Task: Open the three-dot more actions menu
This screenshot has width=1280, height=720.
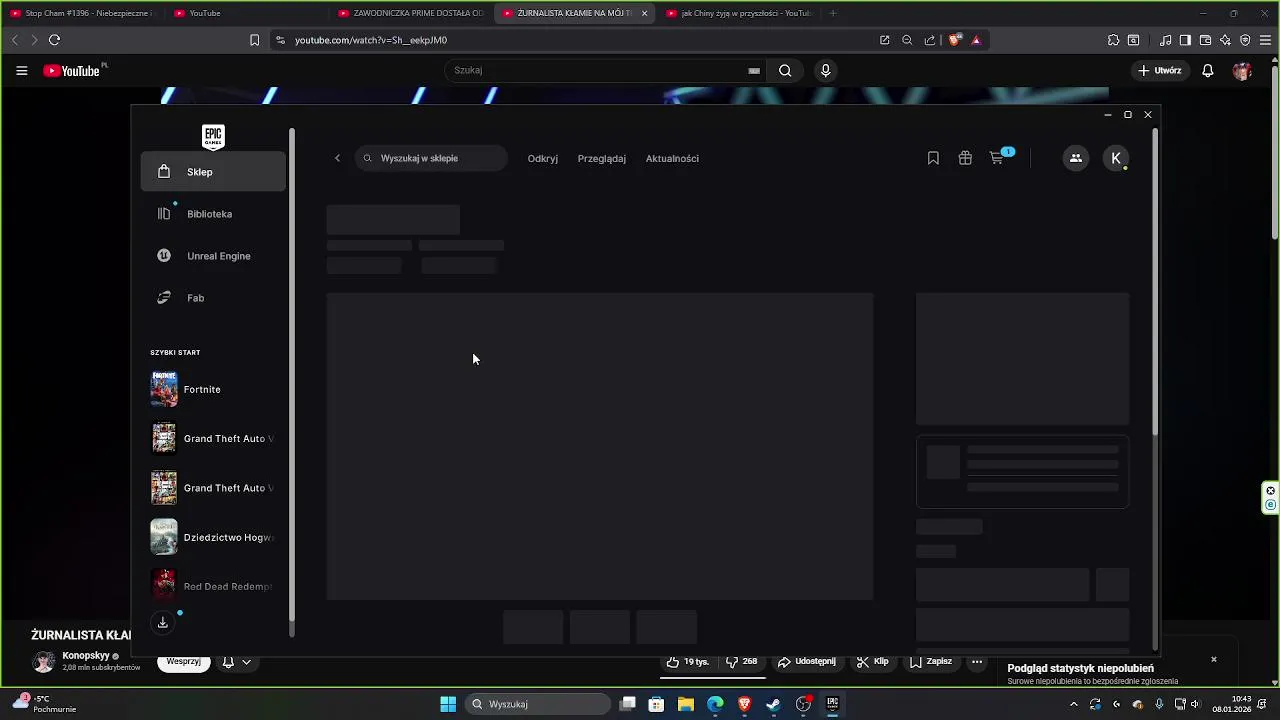Action: 977,662
